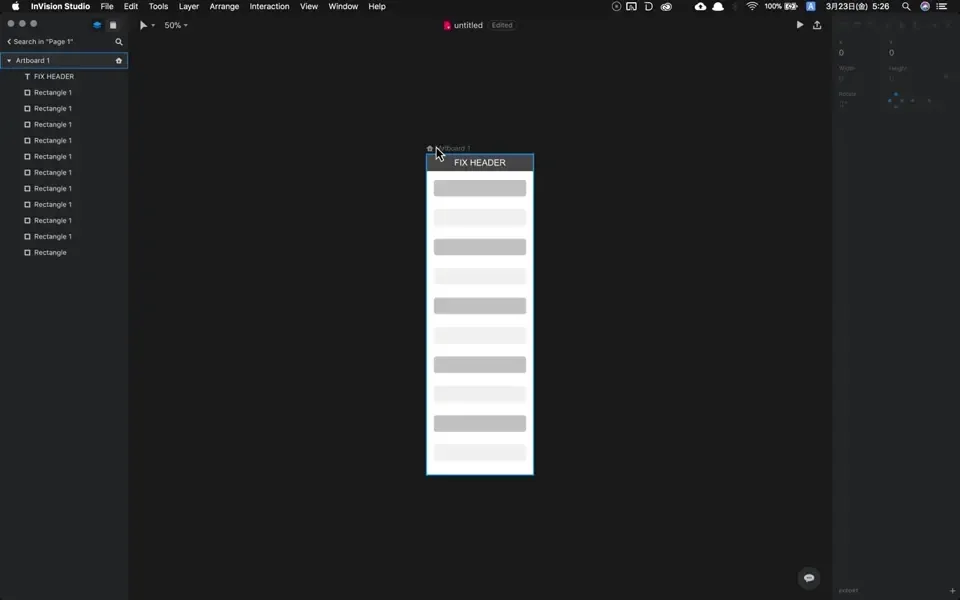960x600 pixels.
Task: Open macOS Spotlight search icon
Action: click(906, 7)
